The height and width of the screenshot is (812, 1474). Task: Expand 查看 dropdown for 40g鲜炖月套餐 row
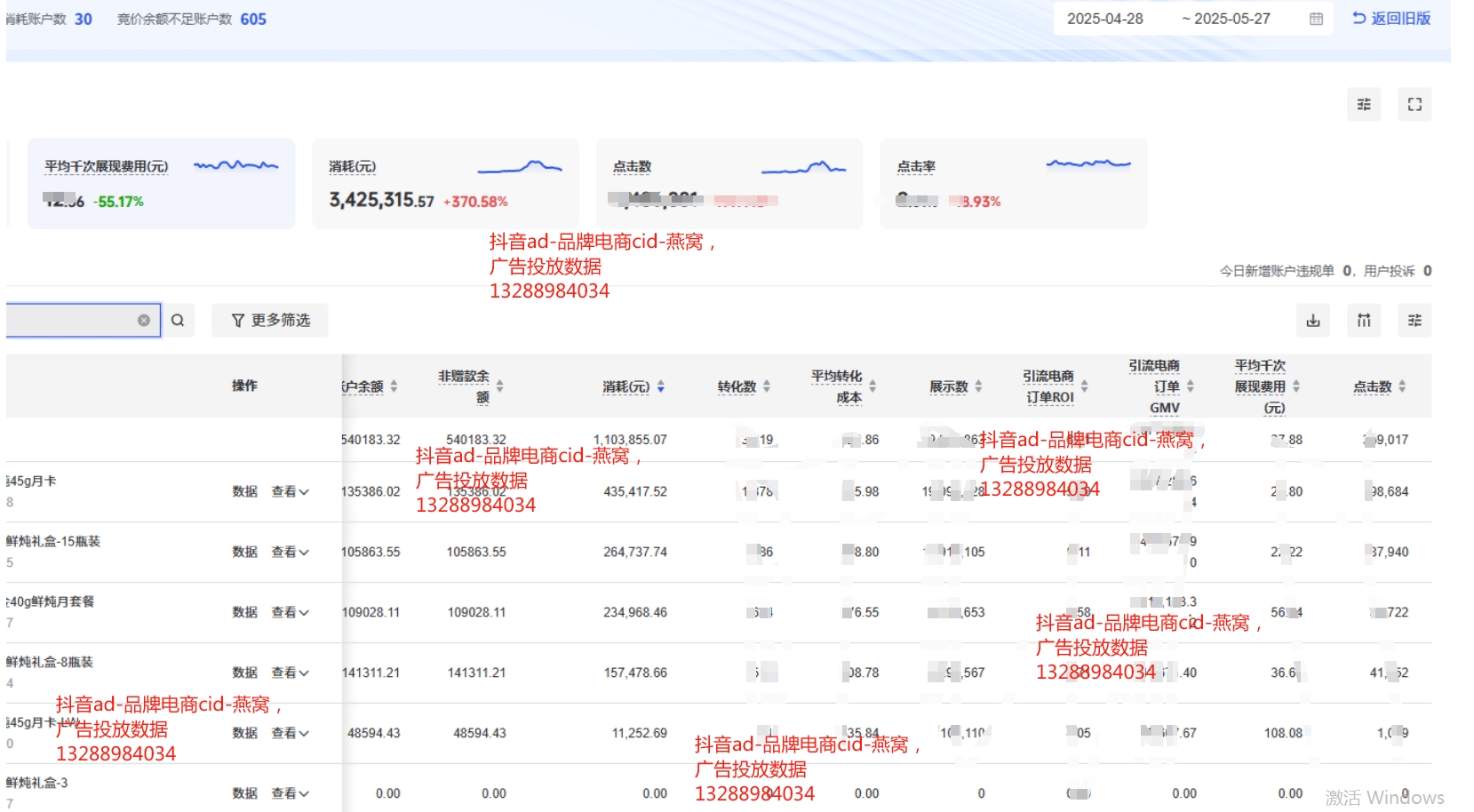[290, 612]
